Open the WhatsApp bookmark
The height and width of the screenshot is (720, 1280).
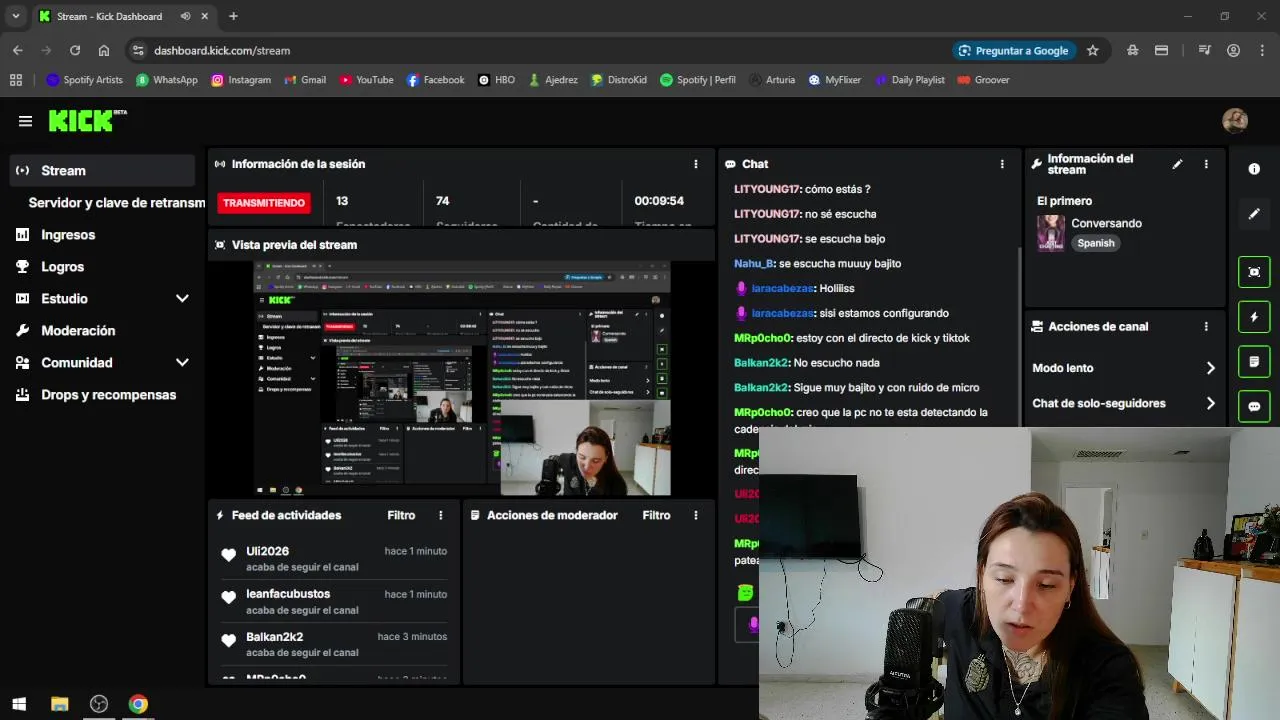(x=167, y=80)
